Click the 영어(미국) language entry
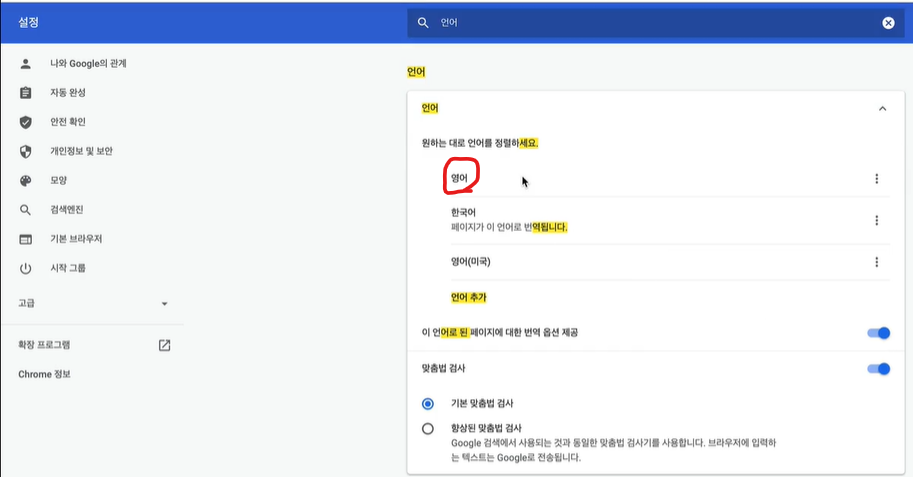913x477 pixels. pyautogui.click(x=470, y=262)
